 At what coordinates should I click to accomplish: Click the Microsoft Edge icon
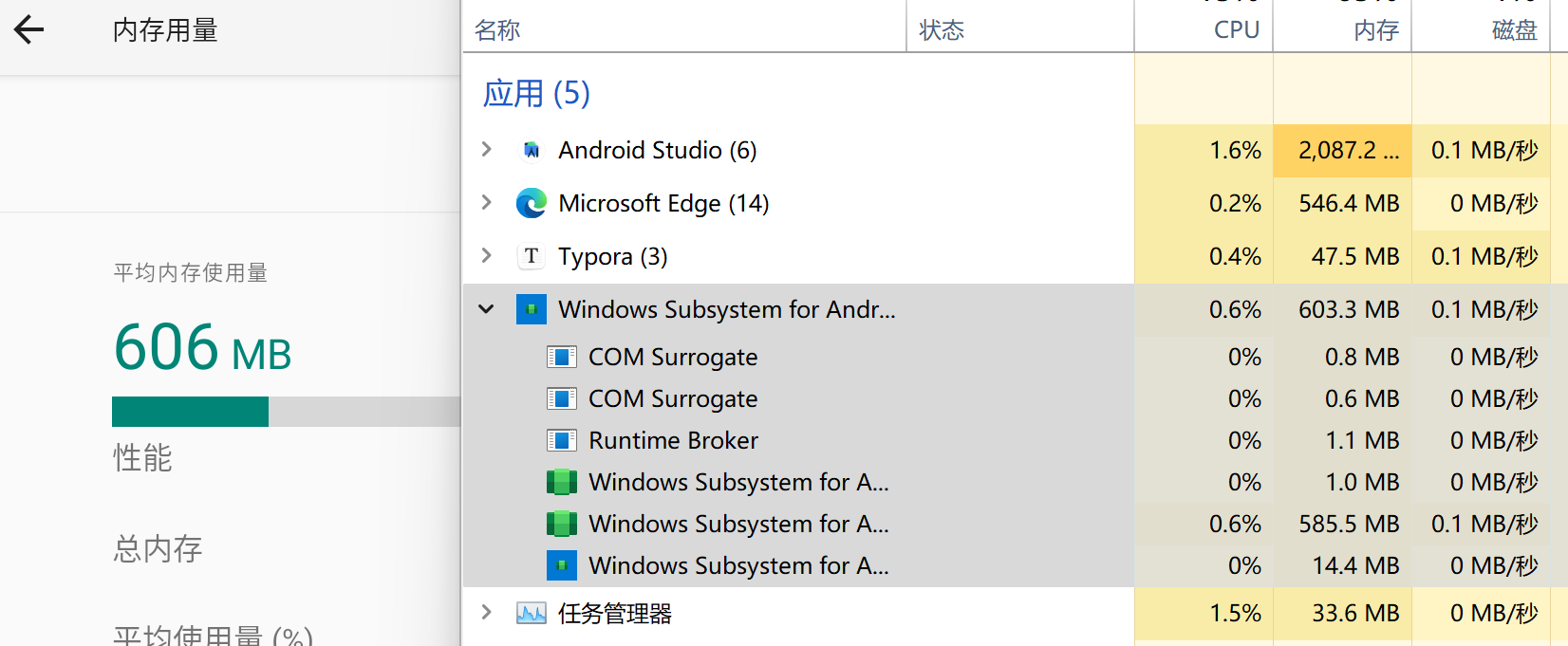coord(532,204)
